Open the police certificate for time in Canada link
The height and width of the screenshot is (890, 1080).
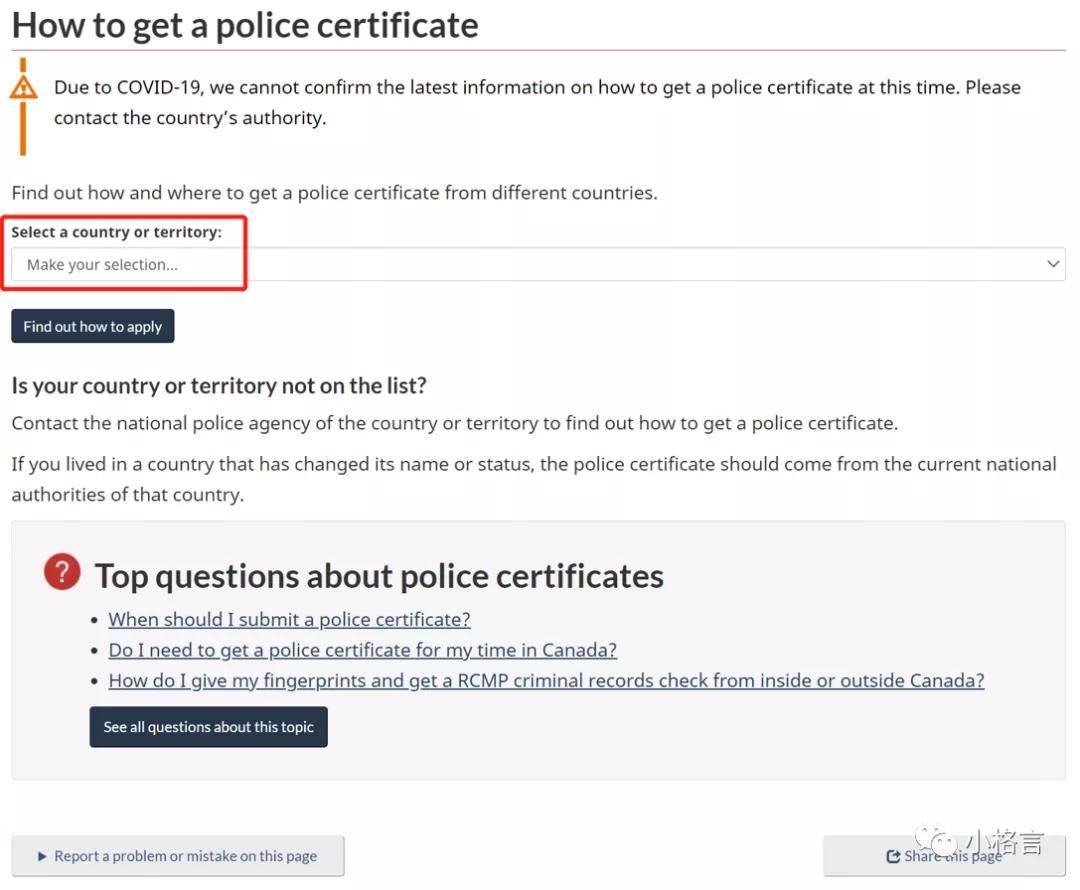[362, 651]
